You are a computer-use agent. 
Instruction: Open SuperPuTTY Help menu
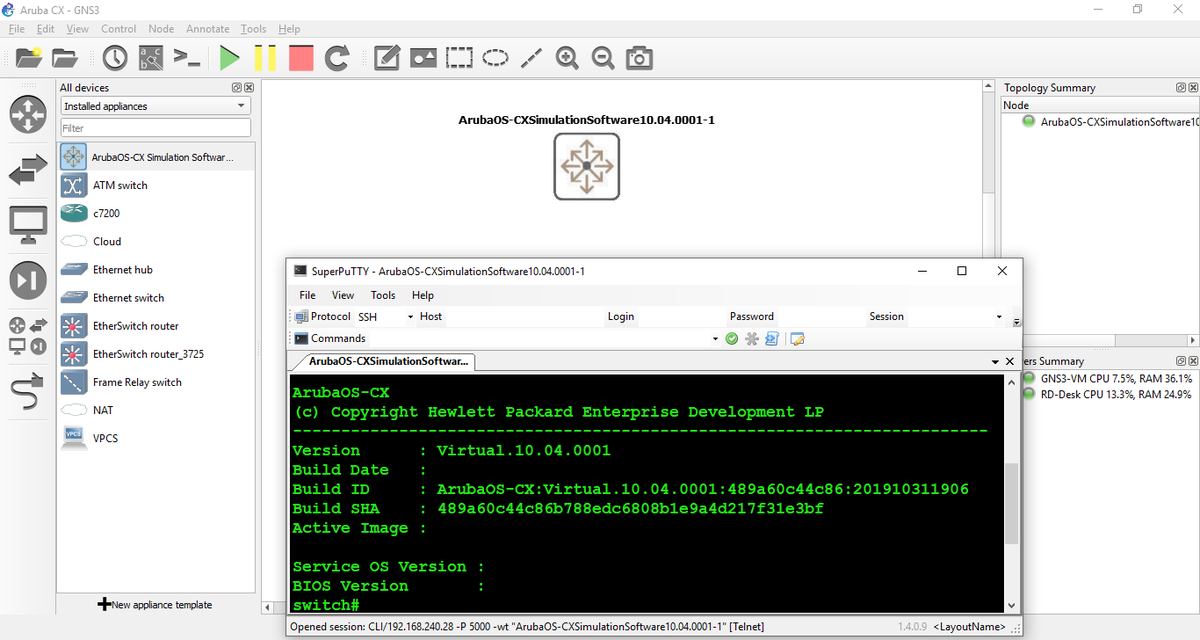[423, 295]
